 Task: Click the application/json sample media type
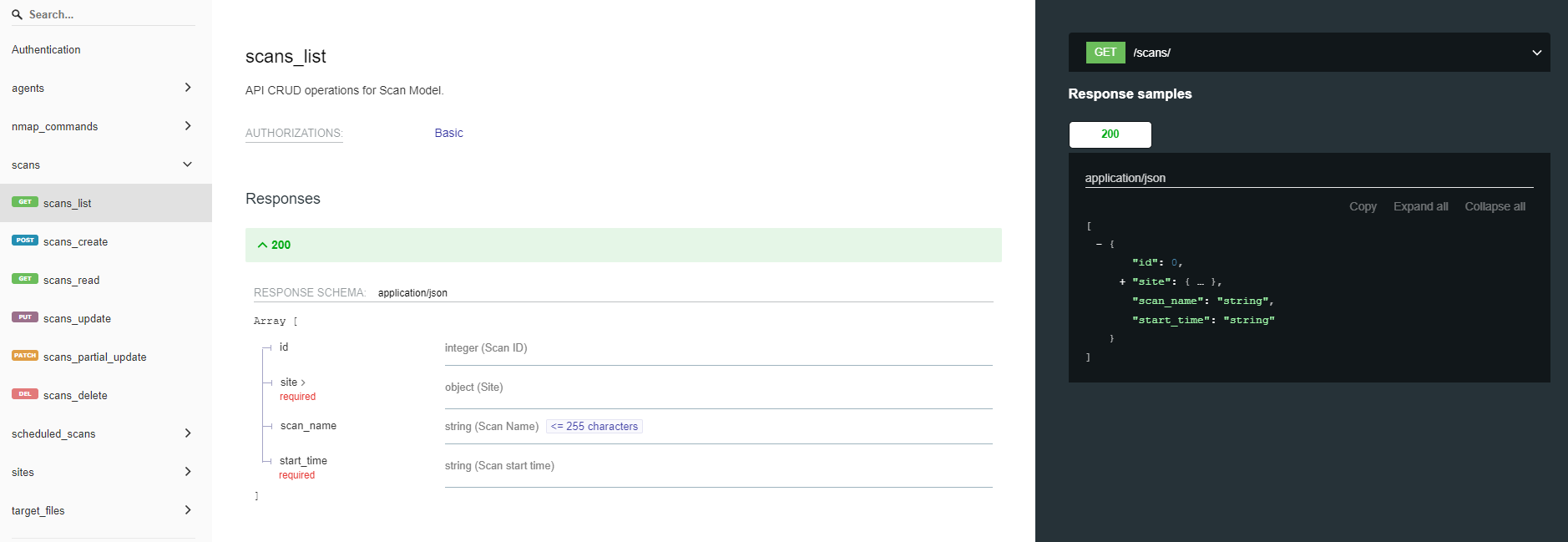pos(1125,178)
